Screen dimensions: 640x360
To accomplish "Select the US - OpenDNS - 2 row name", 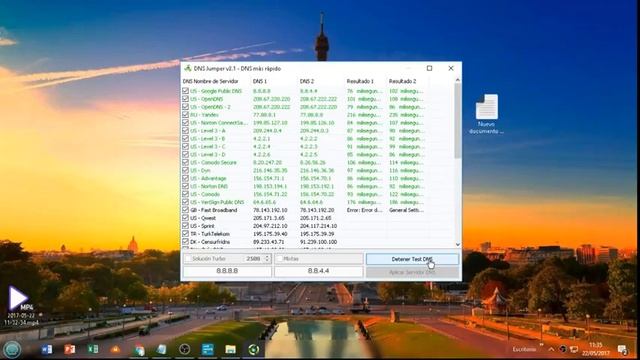I will pos(210,107).
